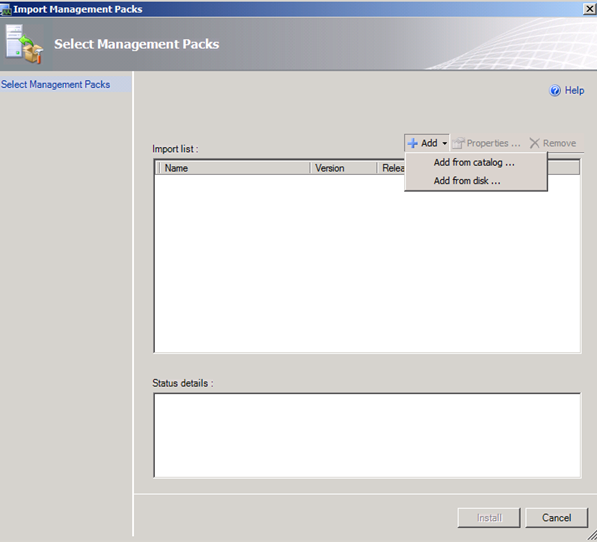Click the Cancel button
The width and height of the screenshot is (597, 542).
pos(557,518)
